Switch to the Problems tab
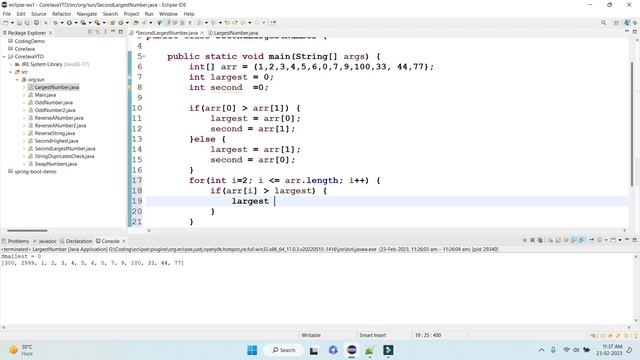The image size is (640, 360). [16, 241]
